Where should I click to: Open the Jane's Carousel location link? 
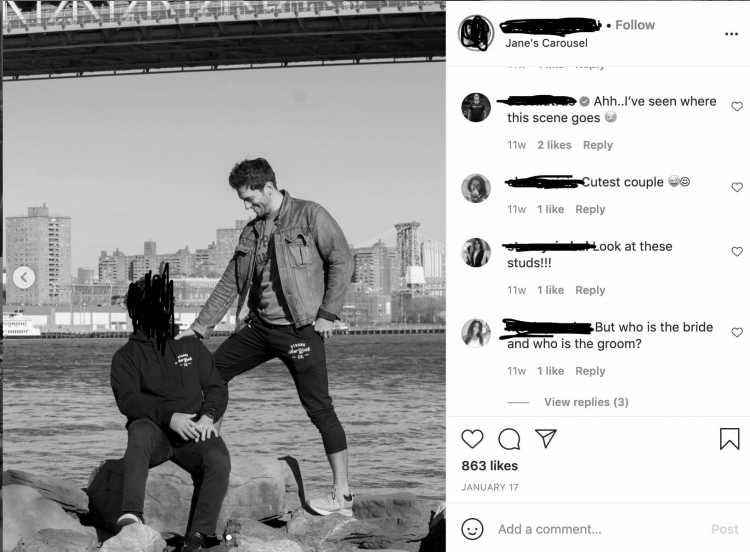point(546,43)
